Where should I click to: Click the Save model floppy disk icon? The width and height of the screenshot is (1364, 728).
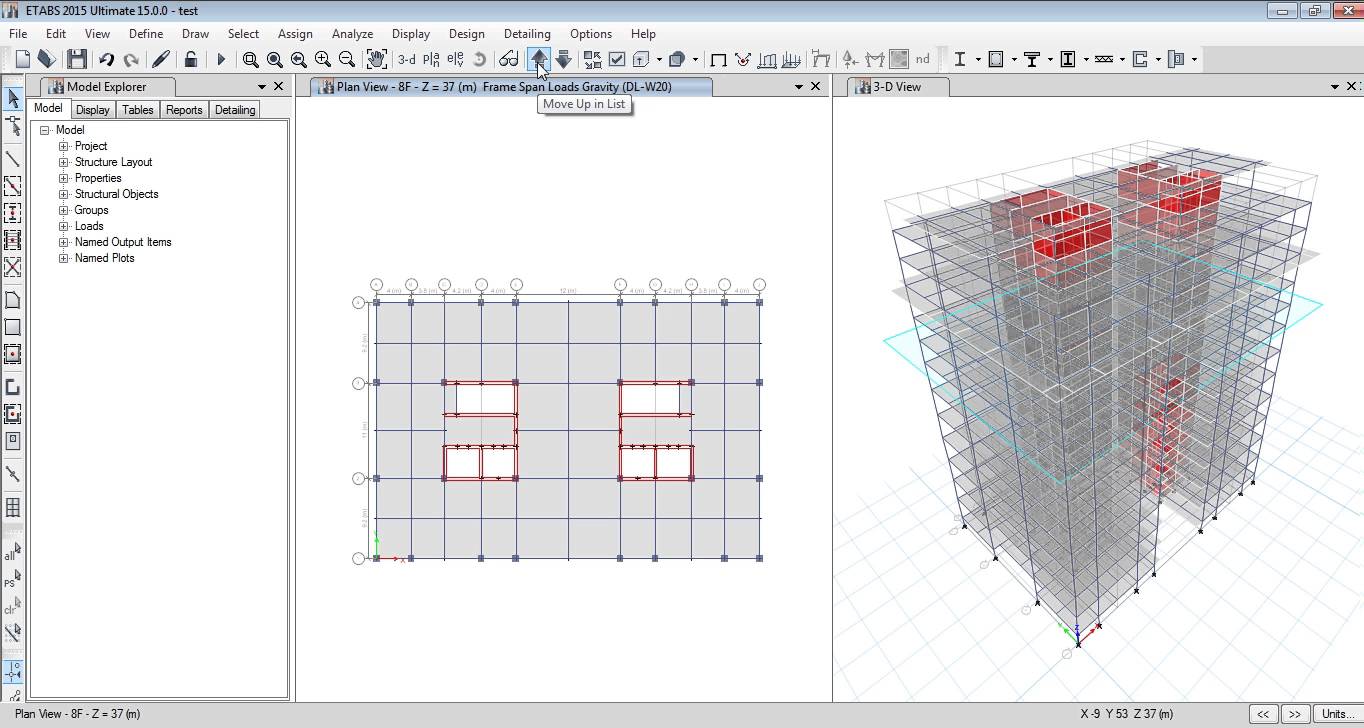[76, 60]
